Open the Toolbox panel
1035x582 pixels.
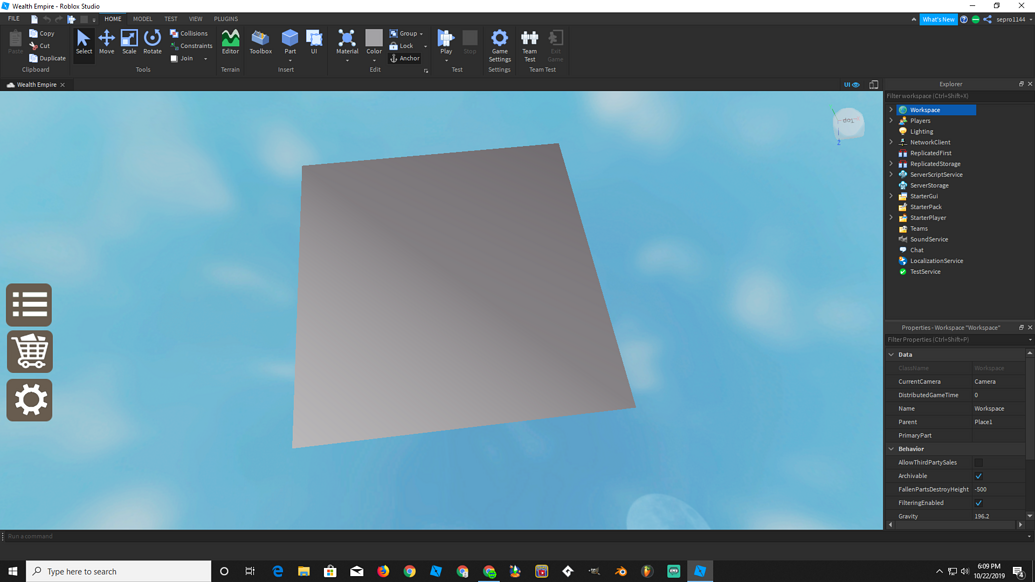(261, 42)
